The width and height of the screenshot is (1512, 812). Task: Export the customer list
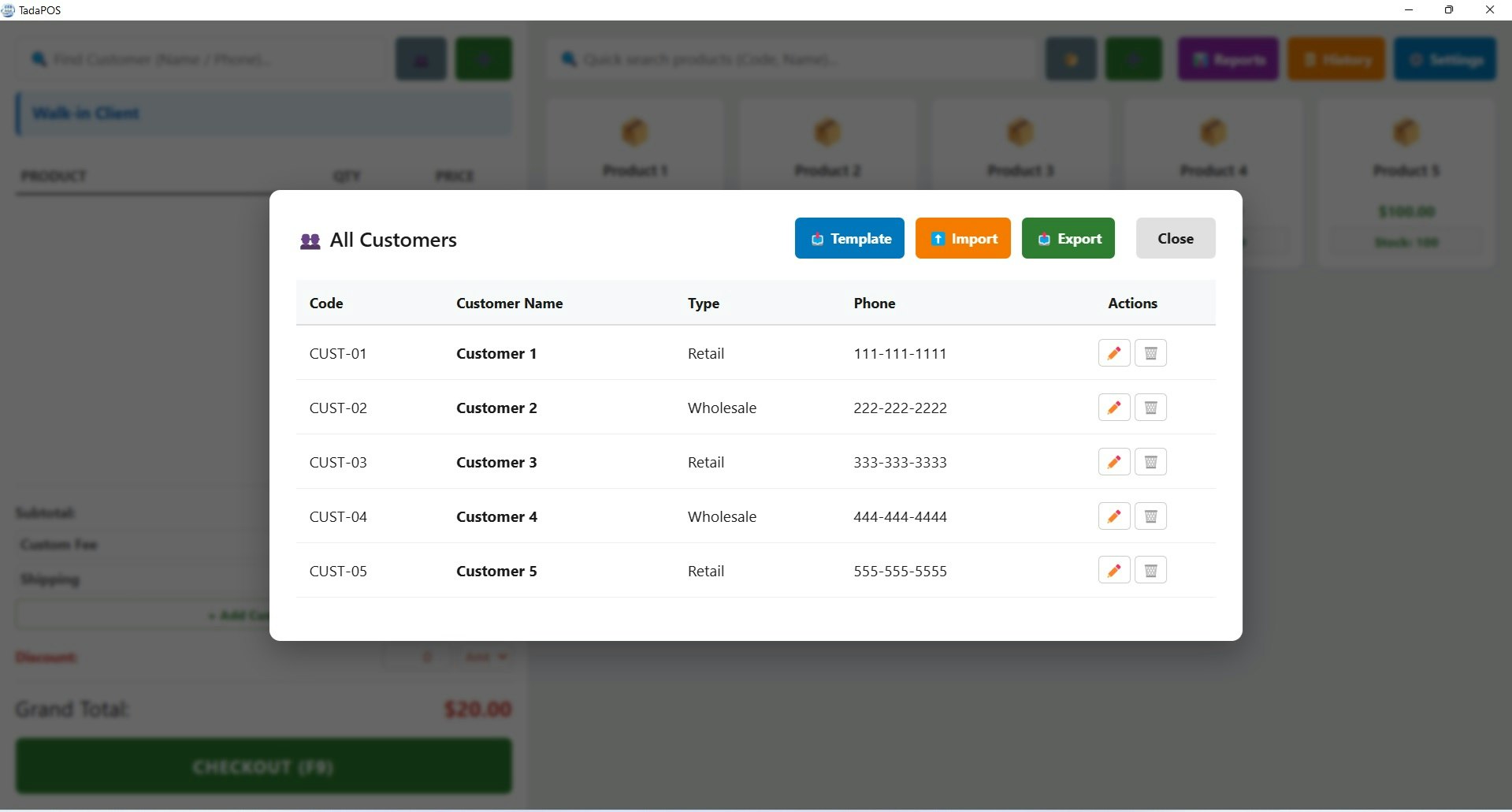(x=1068, y=238)
